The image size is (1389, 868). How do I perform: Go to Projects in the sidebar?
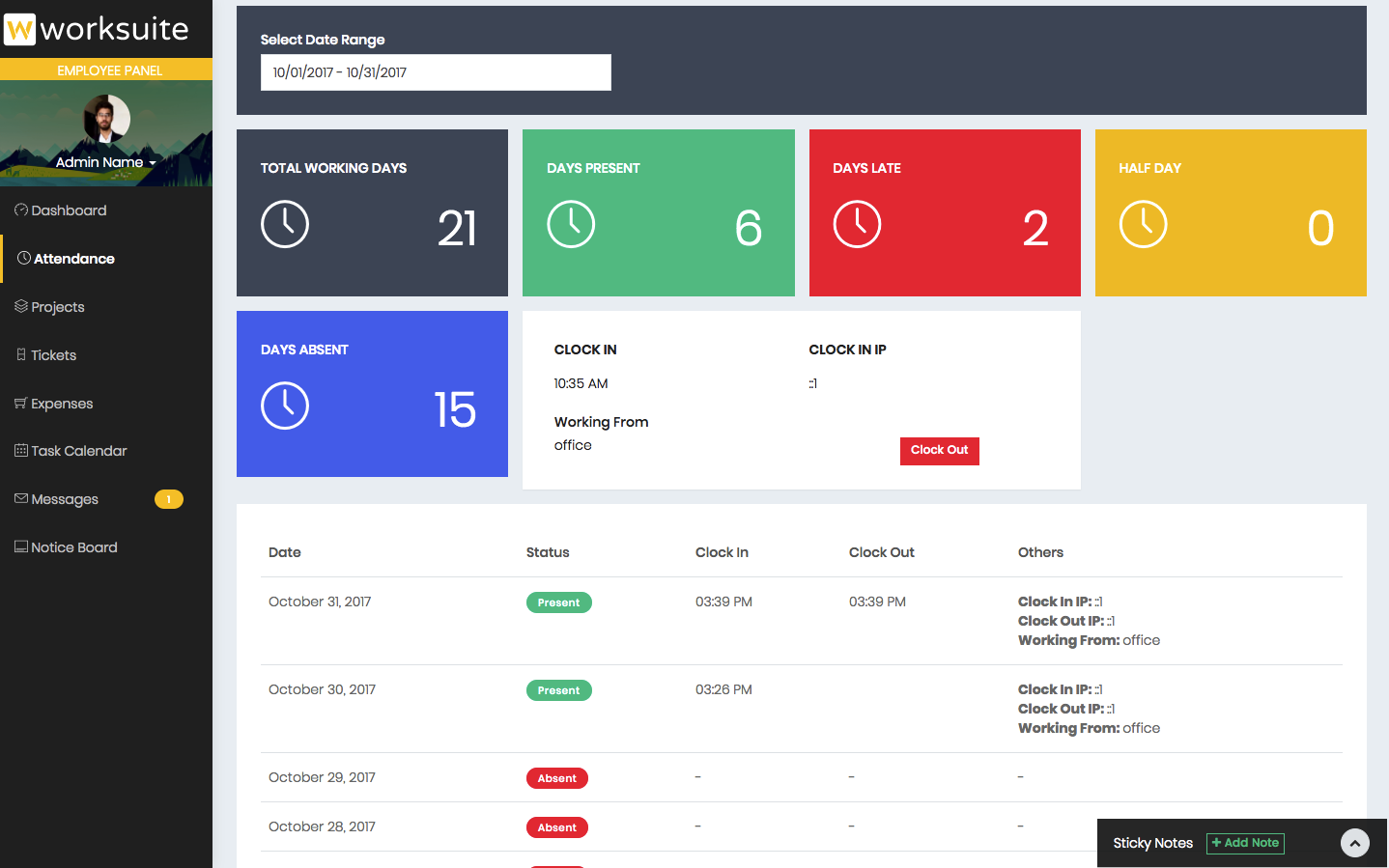[58, 307]
